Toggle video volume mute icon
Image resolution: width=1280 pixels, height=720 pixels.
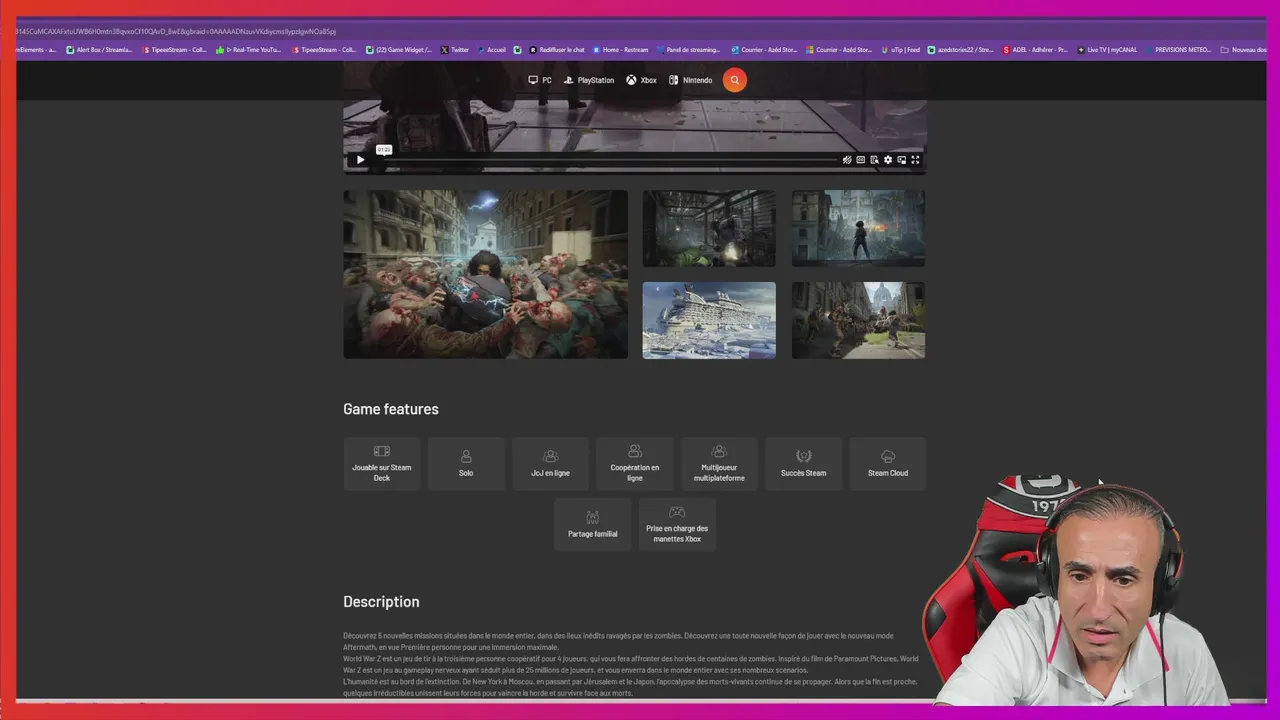(x=847, y=160)
